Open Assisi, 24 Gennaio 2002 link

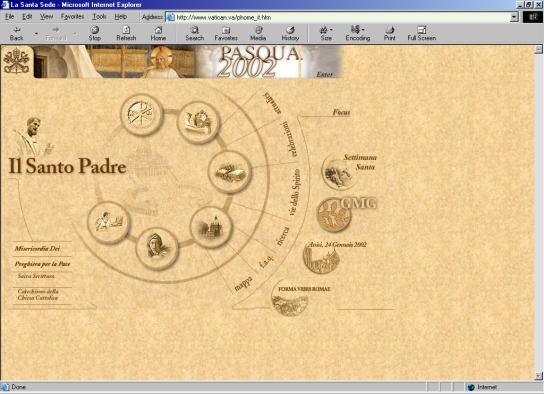click(x=338, y=245)
